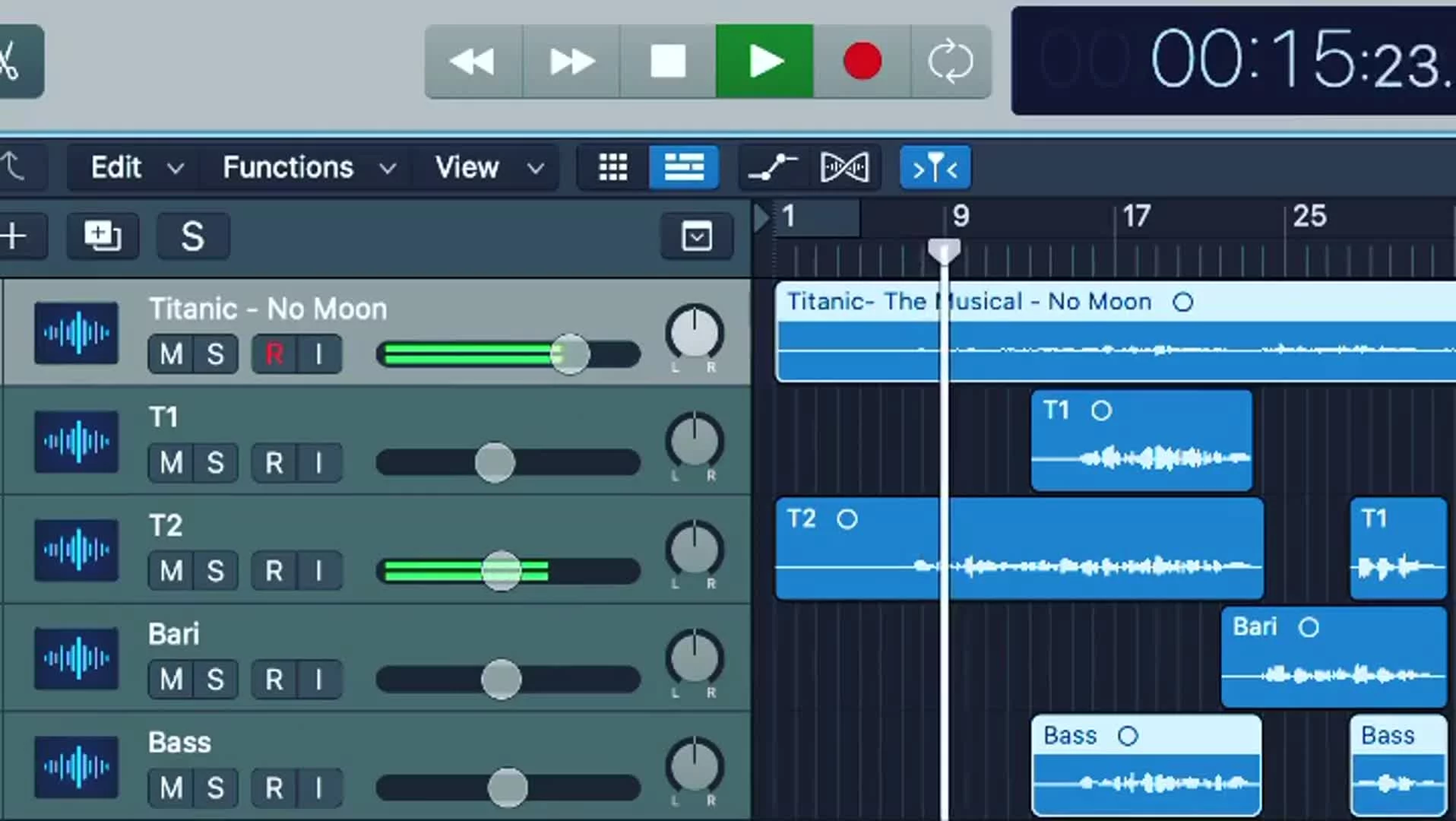
Task: Click Titanic - No Moon track icon
Action: tap(76, 333)
